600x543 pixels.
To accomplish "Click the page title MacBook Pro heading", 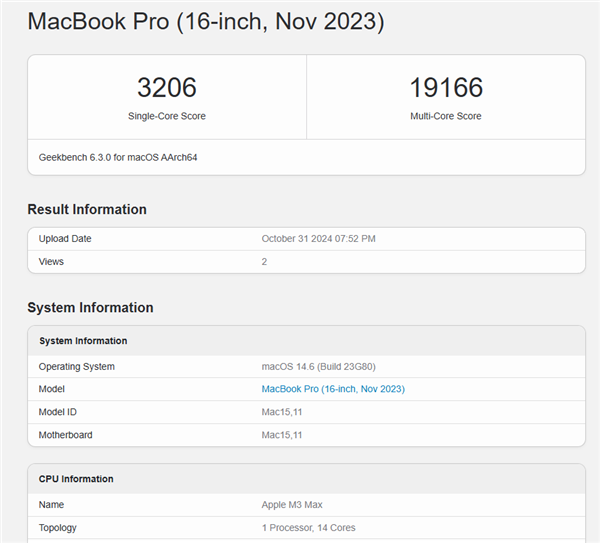I will pos(205,21).
